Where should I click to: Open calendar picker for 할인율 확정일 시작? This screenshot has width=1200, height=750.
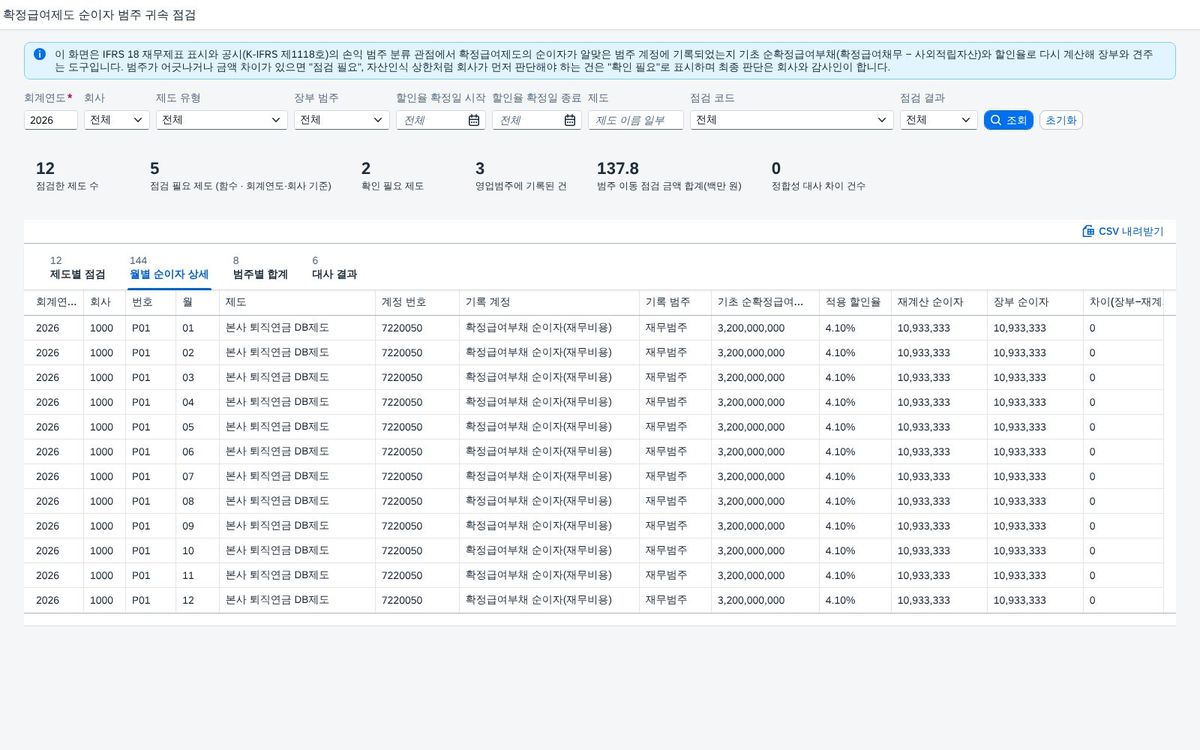pos(474,120)
